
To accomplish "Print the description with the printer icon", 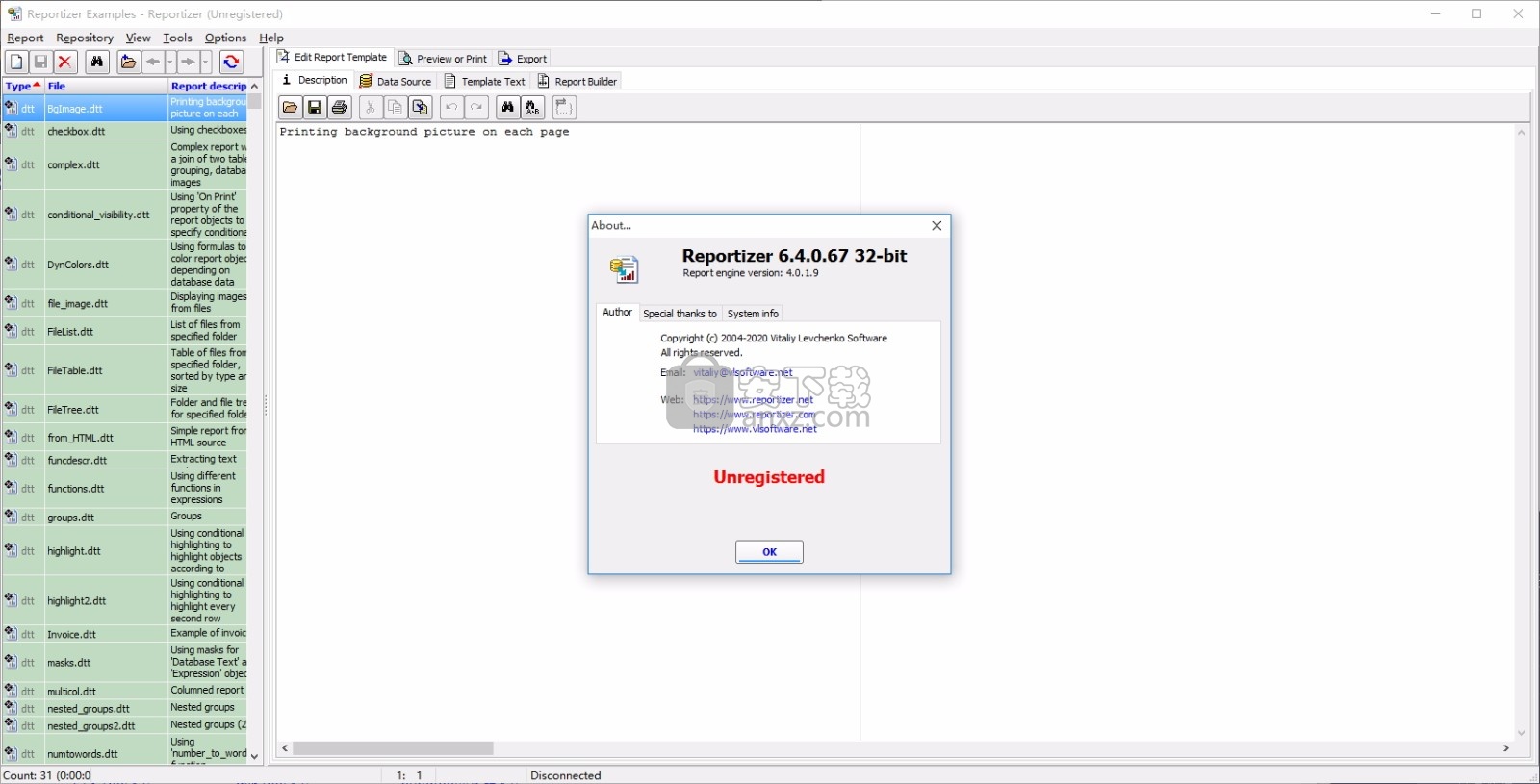I will coord(339,107).
